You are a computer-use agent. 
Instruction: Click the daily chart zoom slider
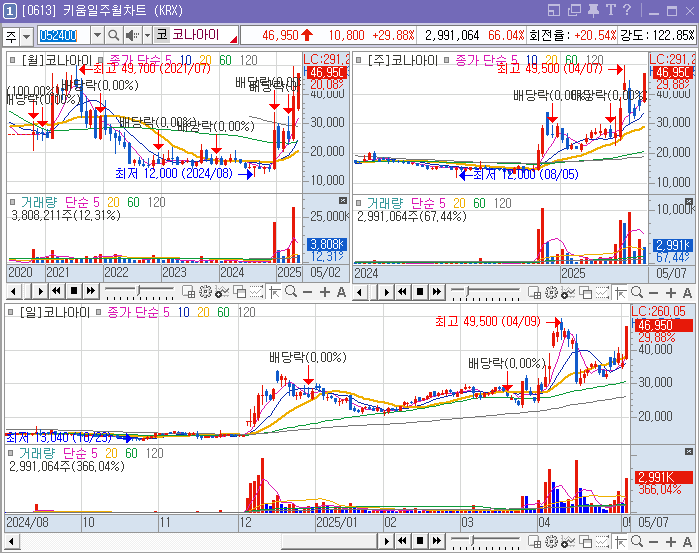click(485, 542)
